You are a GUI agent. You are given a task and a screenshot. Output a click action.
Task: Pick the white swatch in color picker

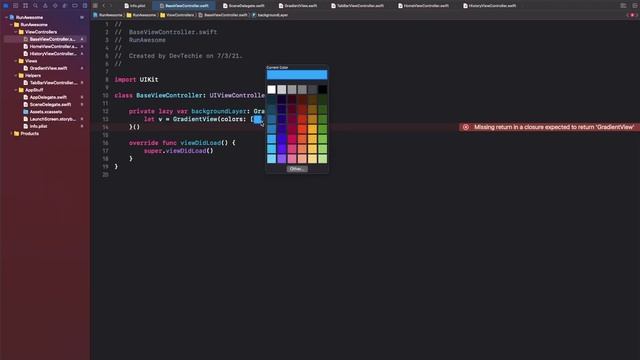271,89
